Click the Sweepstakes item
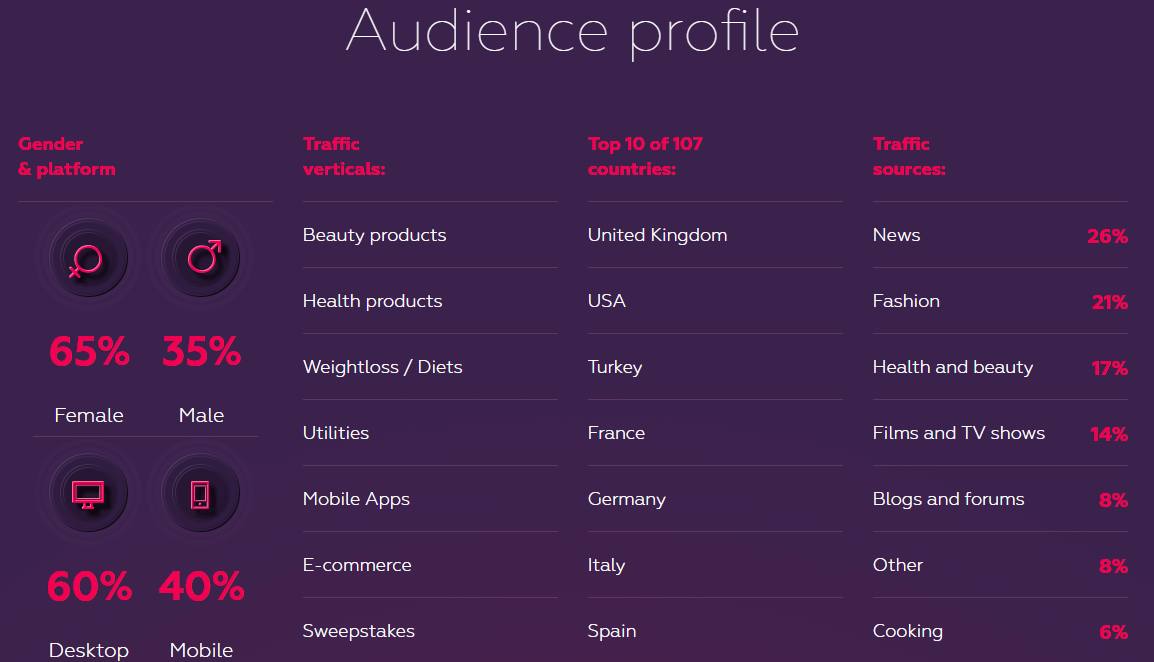 click(358, 631)
